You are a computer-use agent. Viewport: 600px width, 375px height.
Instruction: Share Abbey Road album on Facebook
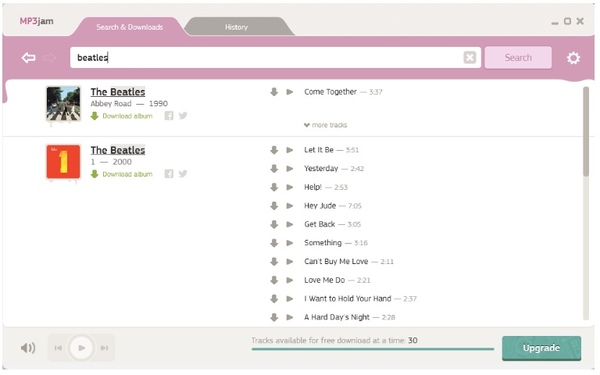click(169, 116)
